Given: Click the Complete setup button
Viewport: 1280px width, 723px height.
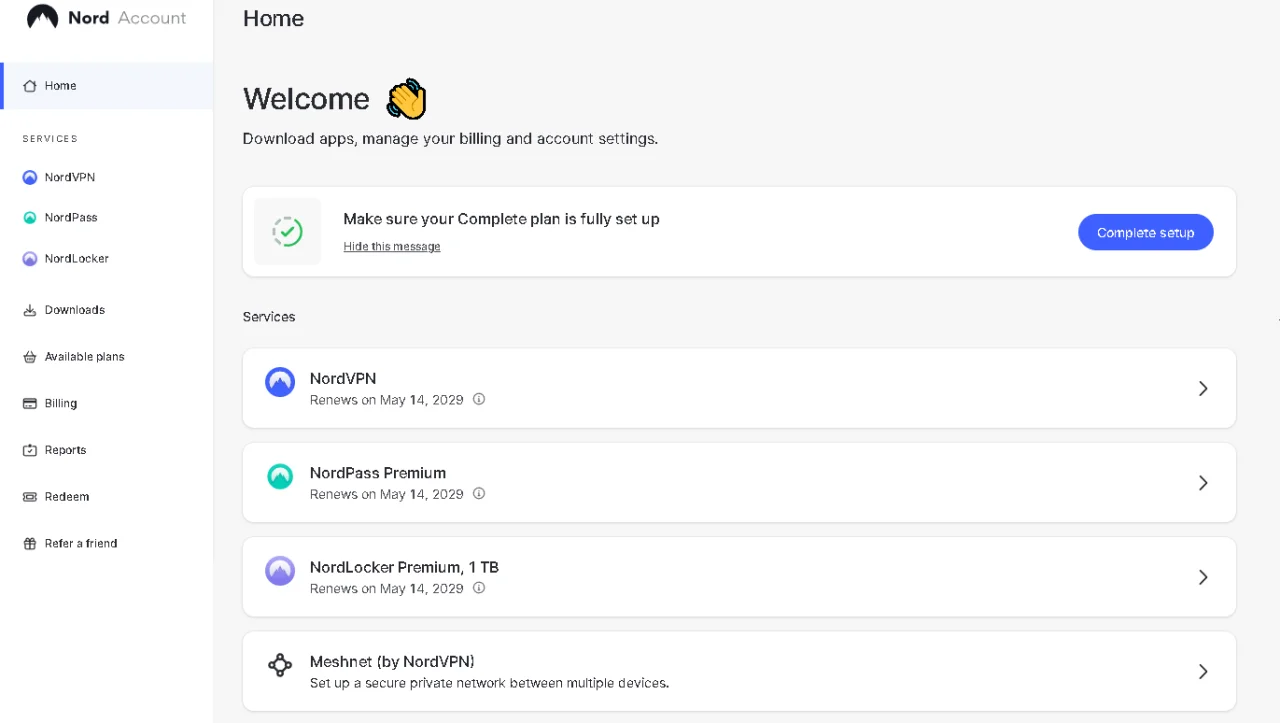Looking at the screenshot, I should [1145, 232].
